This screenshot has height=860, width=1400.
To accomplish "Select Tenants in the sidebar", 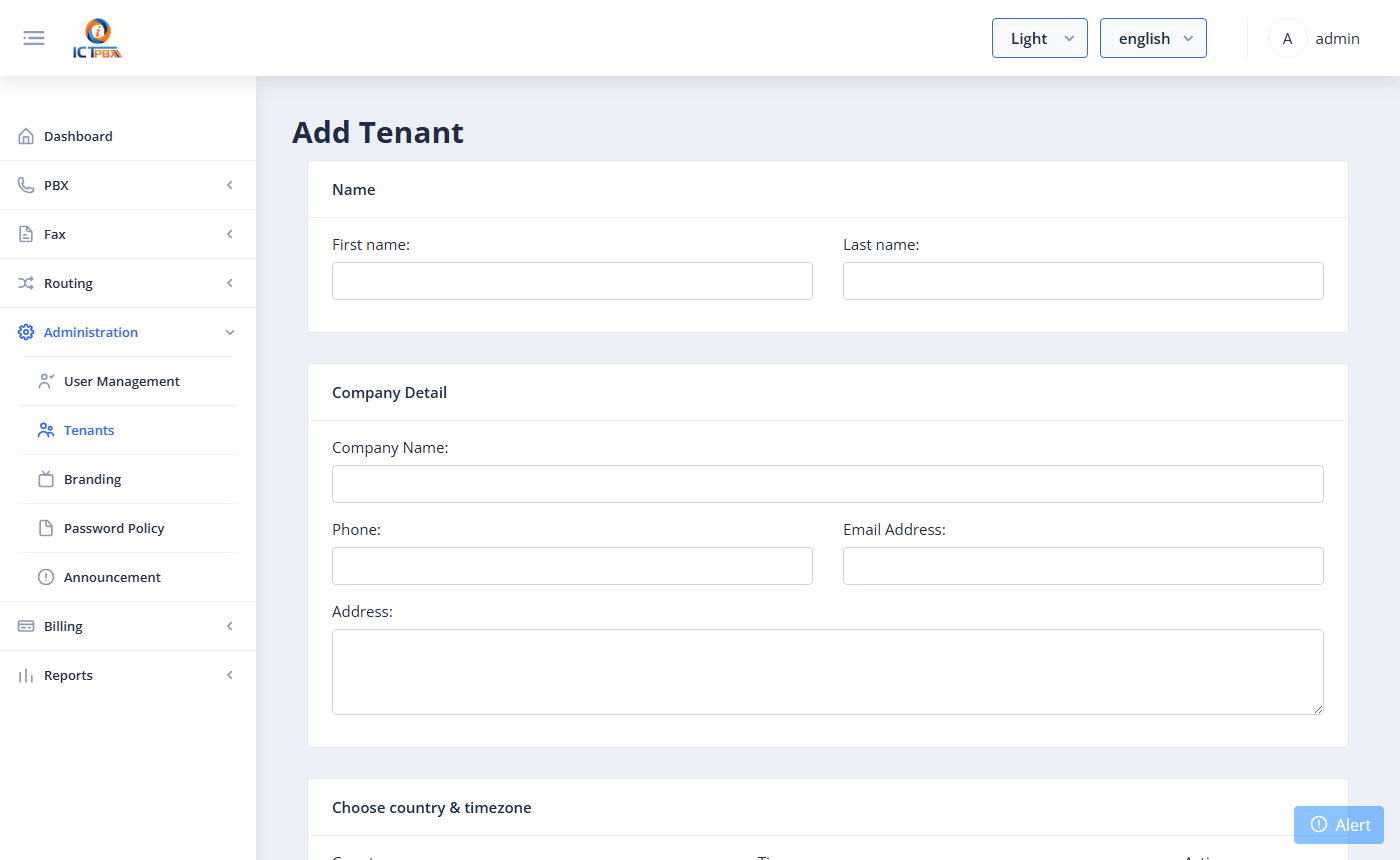I will click(x=128, y=430).
